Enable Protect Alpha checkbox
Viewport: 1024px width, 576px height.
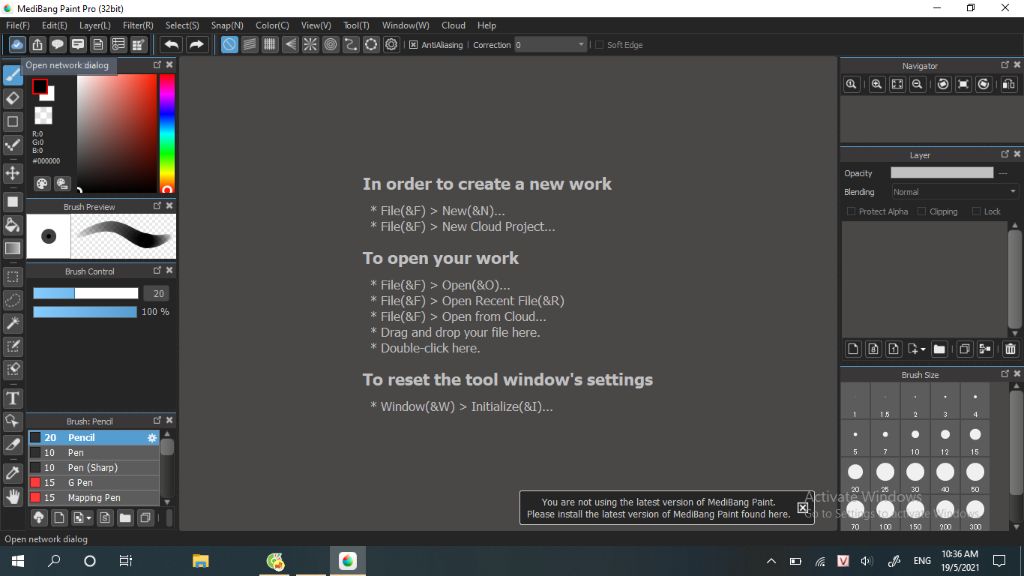coord(851,212)
